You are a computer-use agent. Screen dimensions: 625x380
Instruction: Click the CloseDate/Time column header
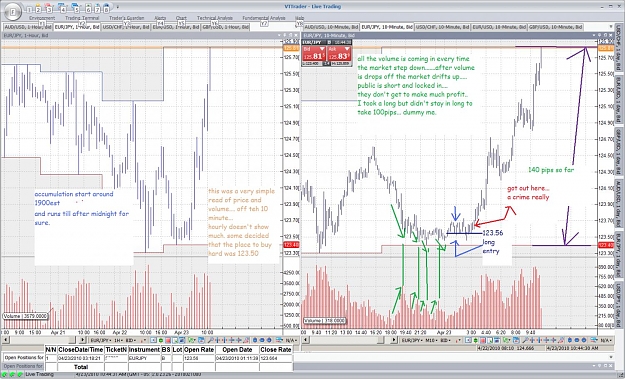(x=81, y=349)
